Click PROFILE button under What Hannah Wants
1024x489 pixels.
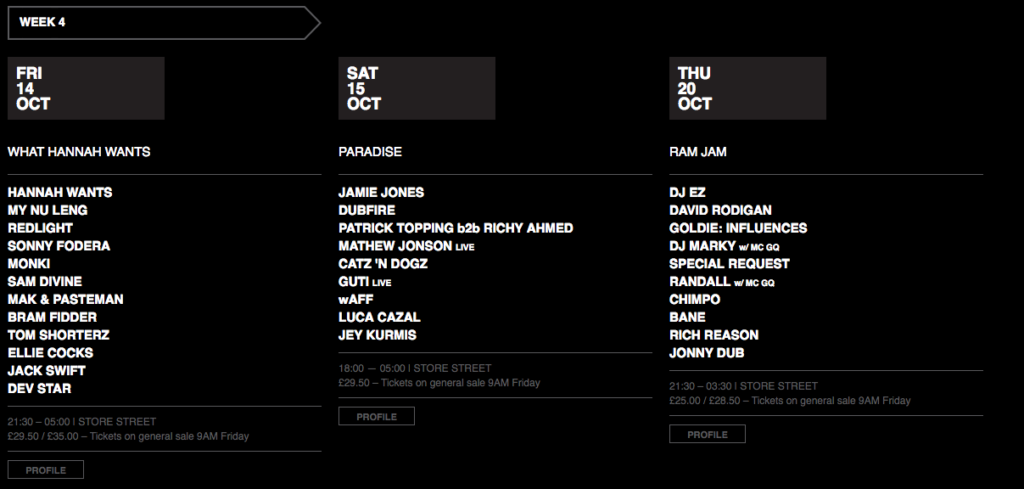(46, 470)
